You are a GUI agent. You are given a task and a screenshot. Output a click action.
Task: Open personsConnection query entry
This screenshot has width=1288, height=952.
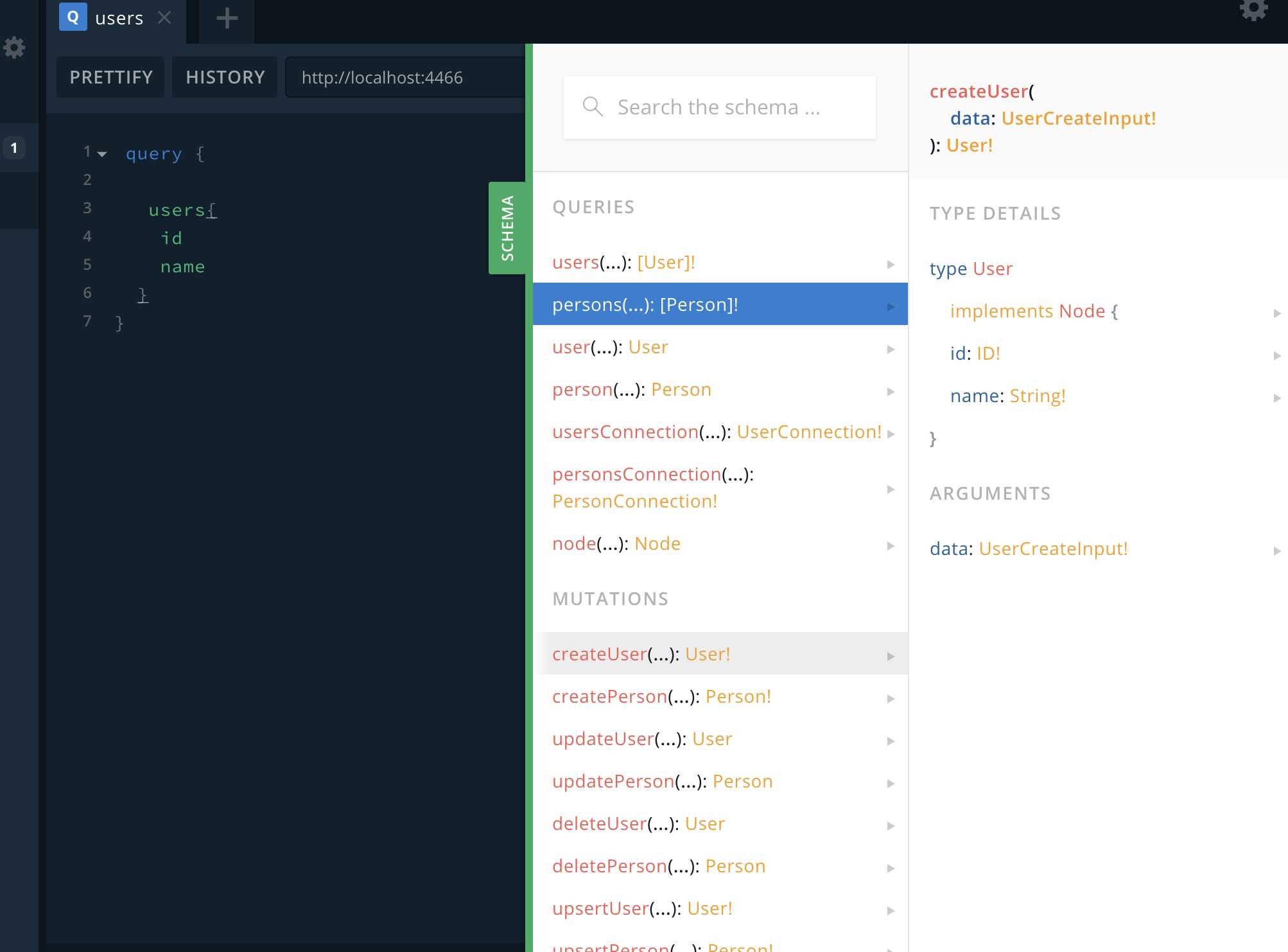point(720,488)
